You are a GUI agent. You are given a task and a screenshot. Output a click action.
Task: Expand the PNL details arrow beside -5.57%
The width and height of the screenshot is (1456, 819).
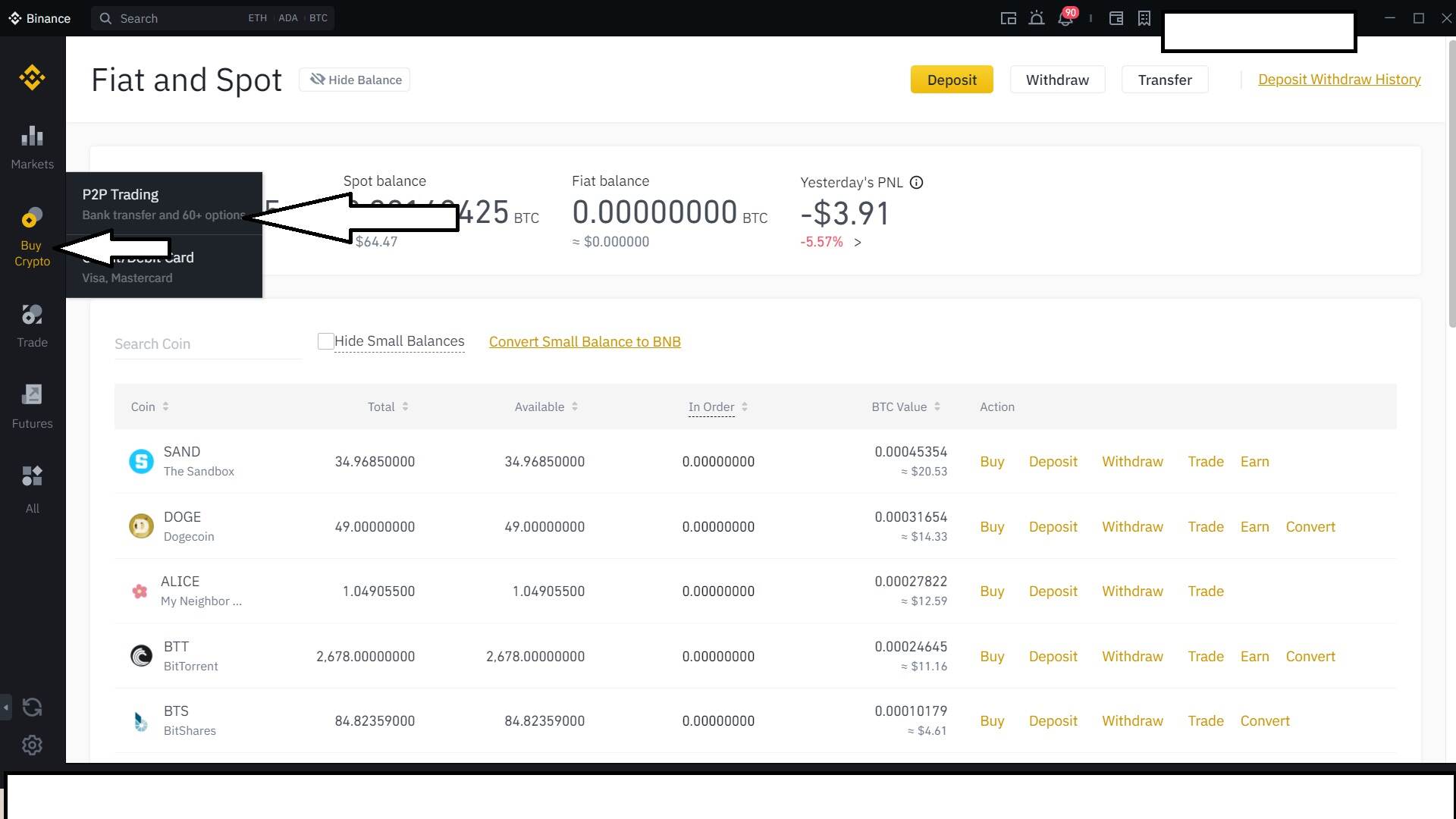tap(858, 242)
